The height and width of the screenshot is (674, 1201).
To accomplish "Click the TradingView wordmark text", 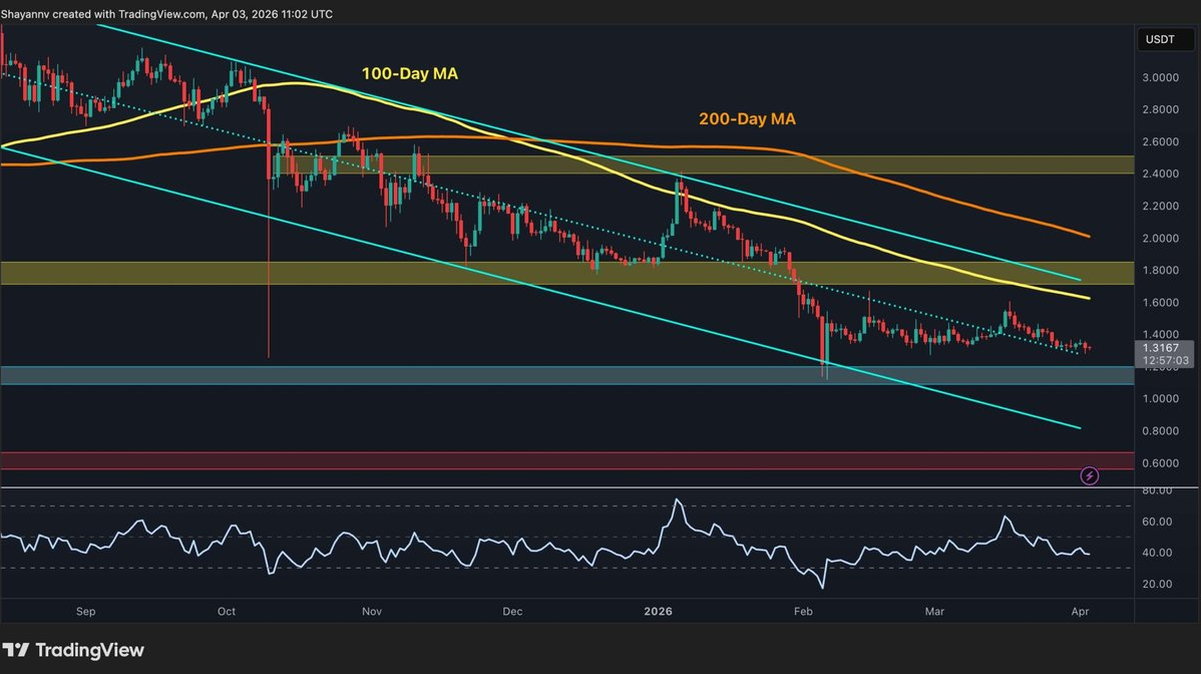I will [x=90, y=650].
